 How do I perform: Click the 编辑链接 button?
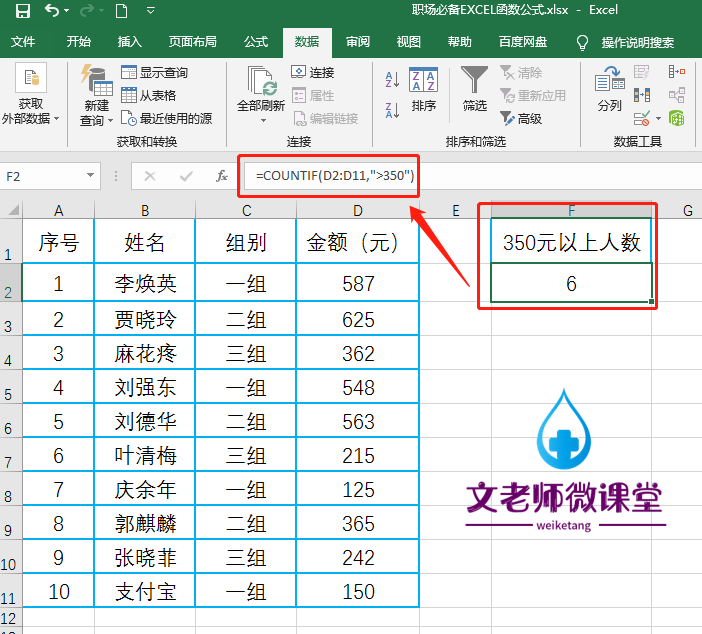coord(325,119)
